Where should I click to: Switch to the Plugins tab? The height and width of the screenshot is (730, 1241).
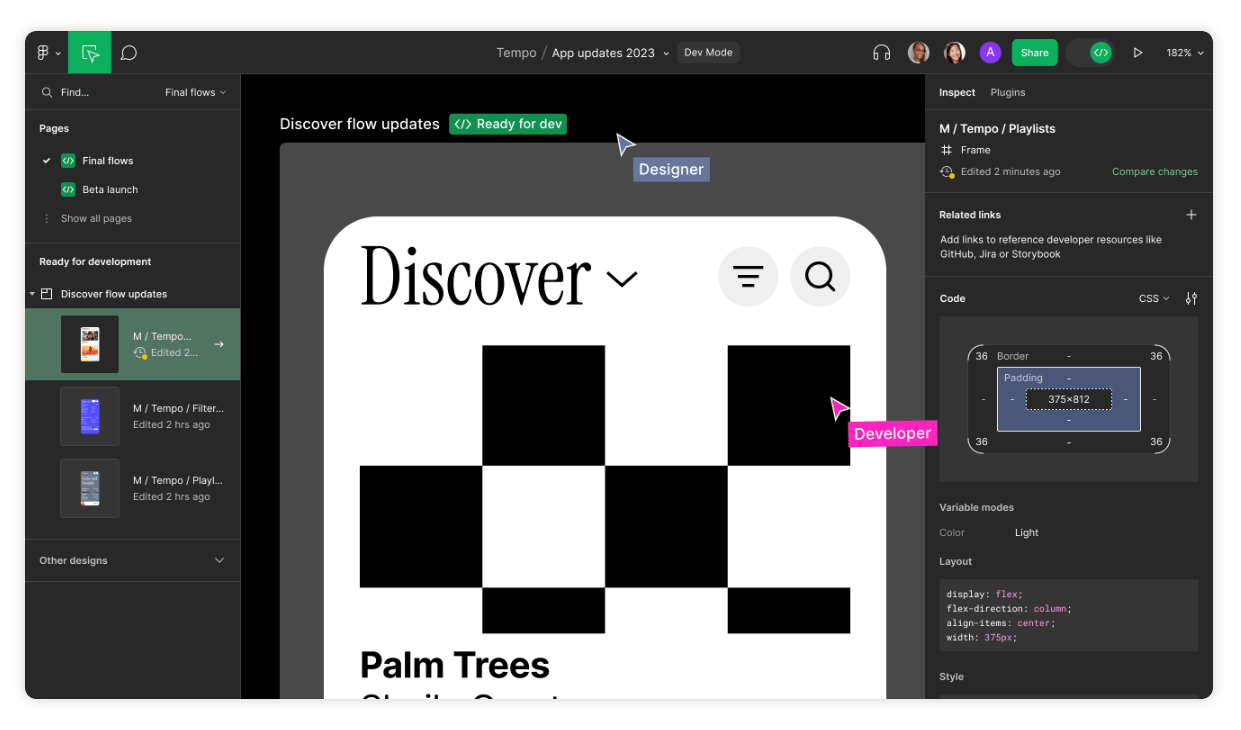1008,92
